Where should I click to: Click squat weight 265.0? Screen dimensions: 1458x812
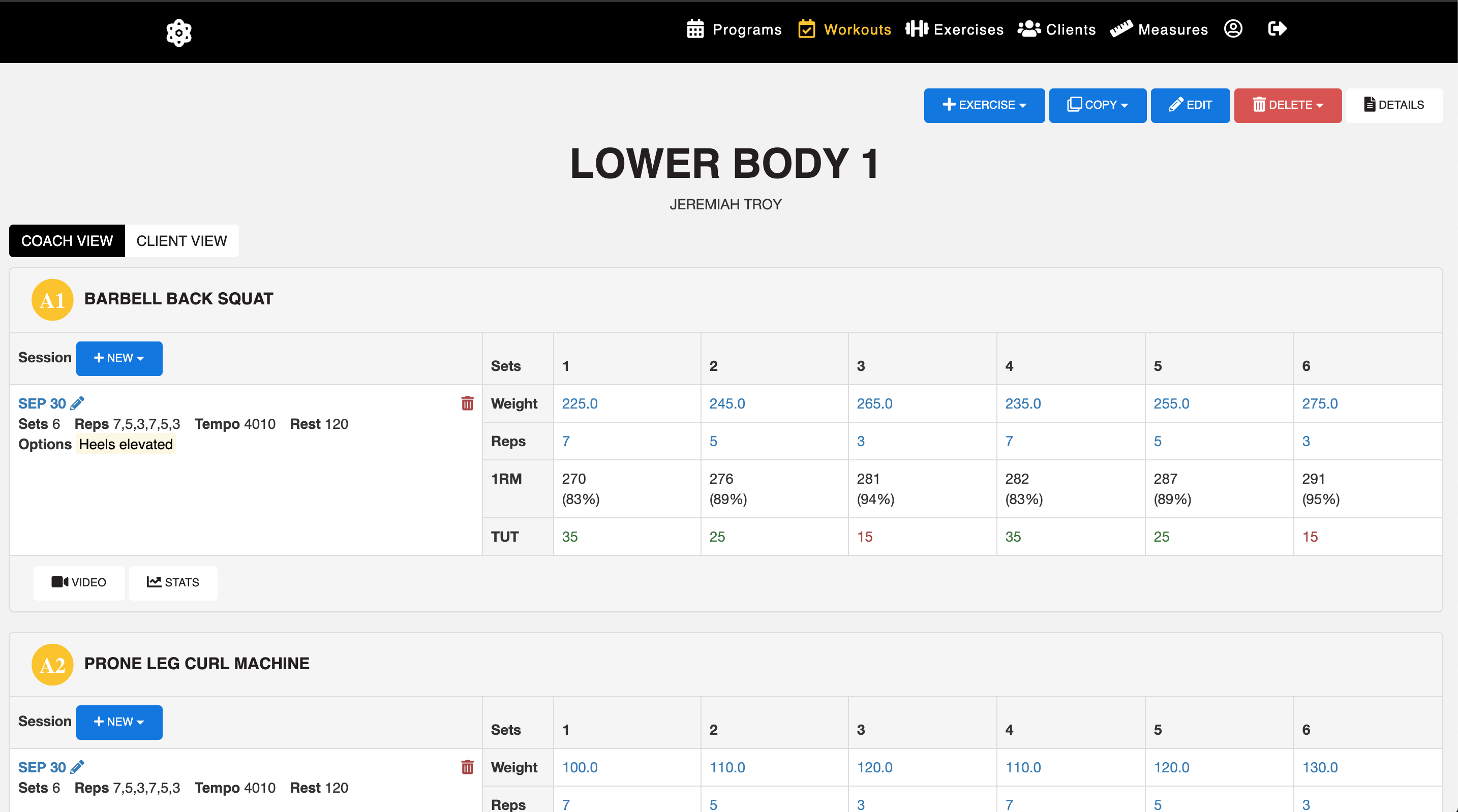point(874,403)
